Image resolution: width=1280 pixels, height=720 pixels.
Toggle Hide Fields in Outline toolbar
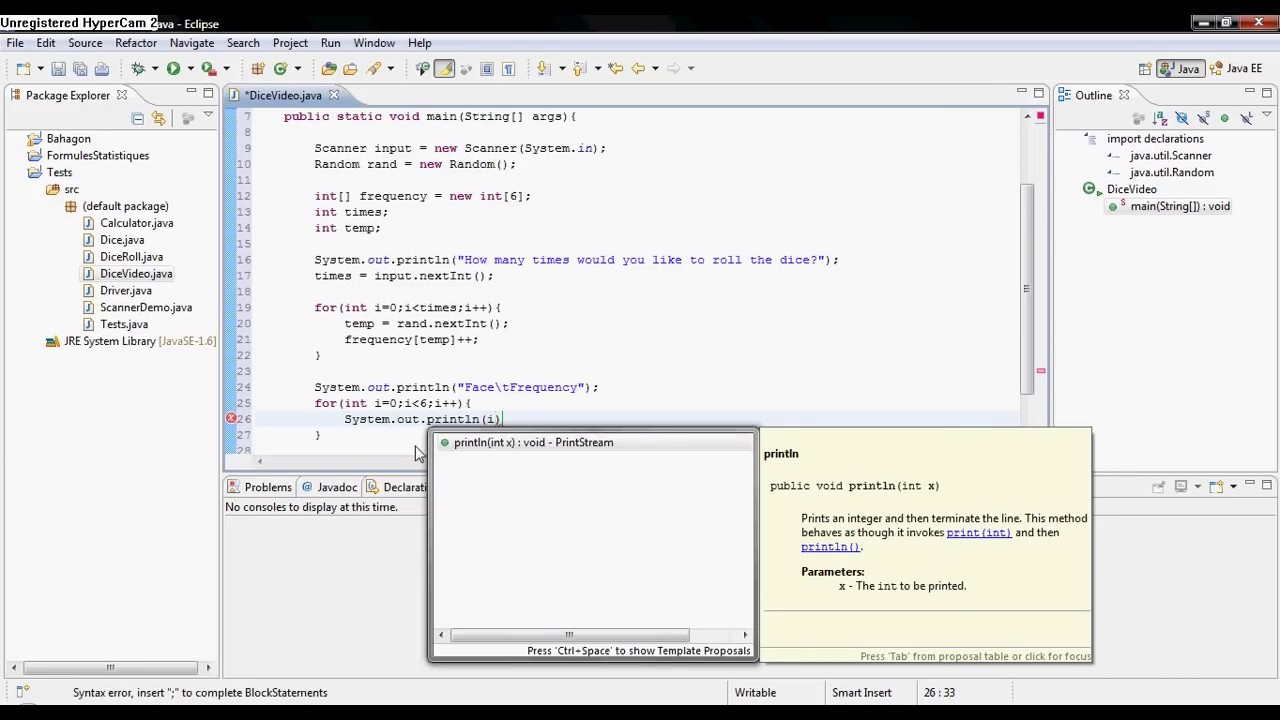coord(1182,118)
